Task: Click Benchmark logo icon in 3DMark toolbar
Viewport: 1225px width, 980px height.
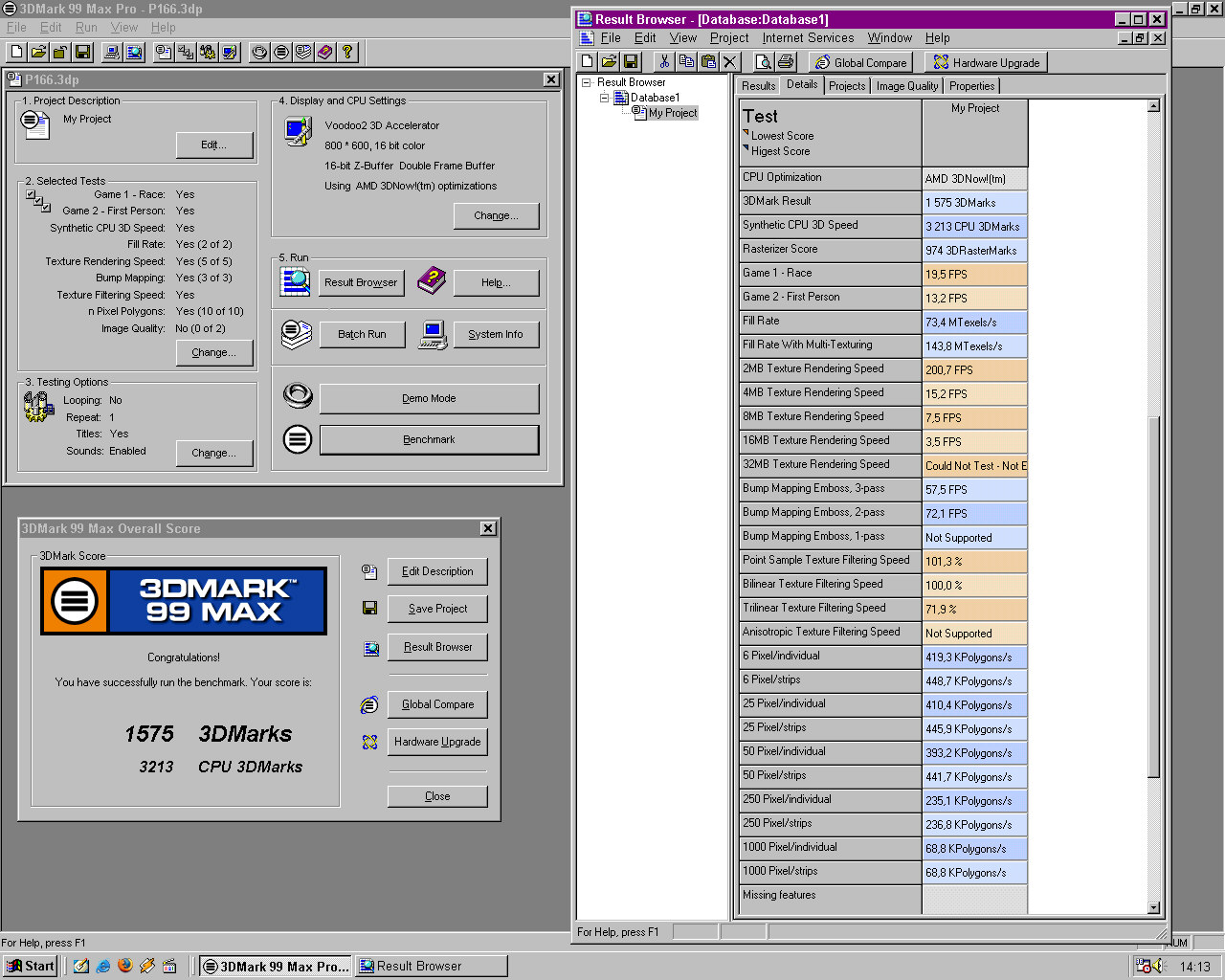Action: 281,52
